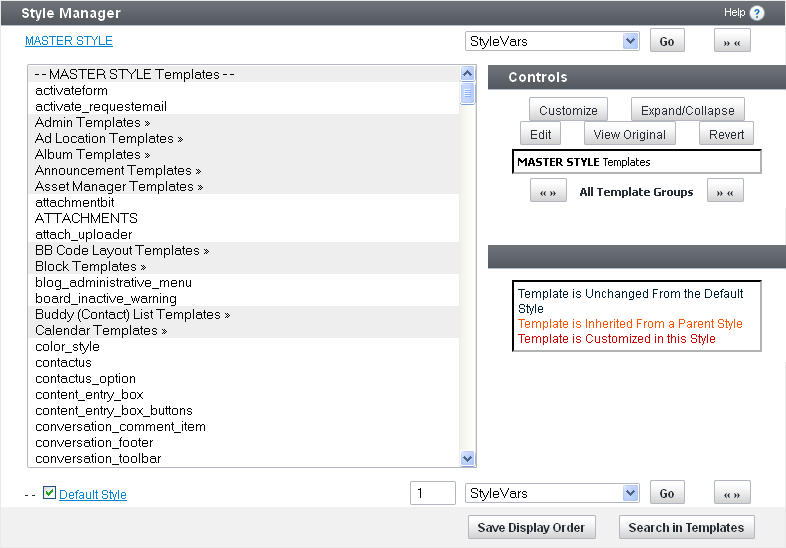Expand Asset Manager Templates group
This screenshot has width=786, height=548.
point(243,187)
